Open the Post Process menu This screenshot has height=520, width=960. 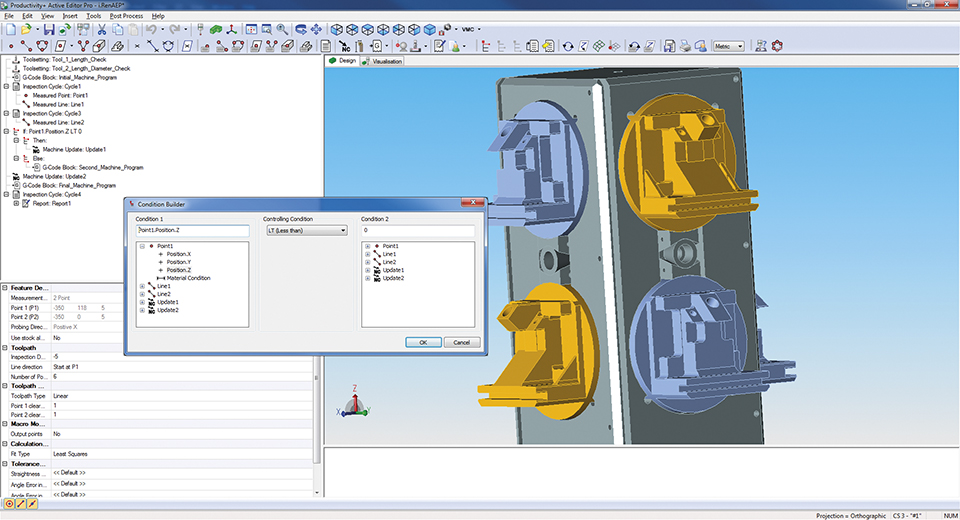click(x=127, y=16)
